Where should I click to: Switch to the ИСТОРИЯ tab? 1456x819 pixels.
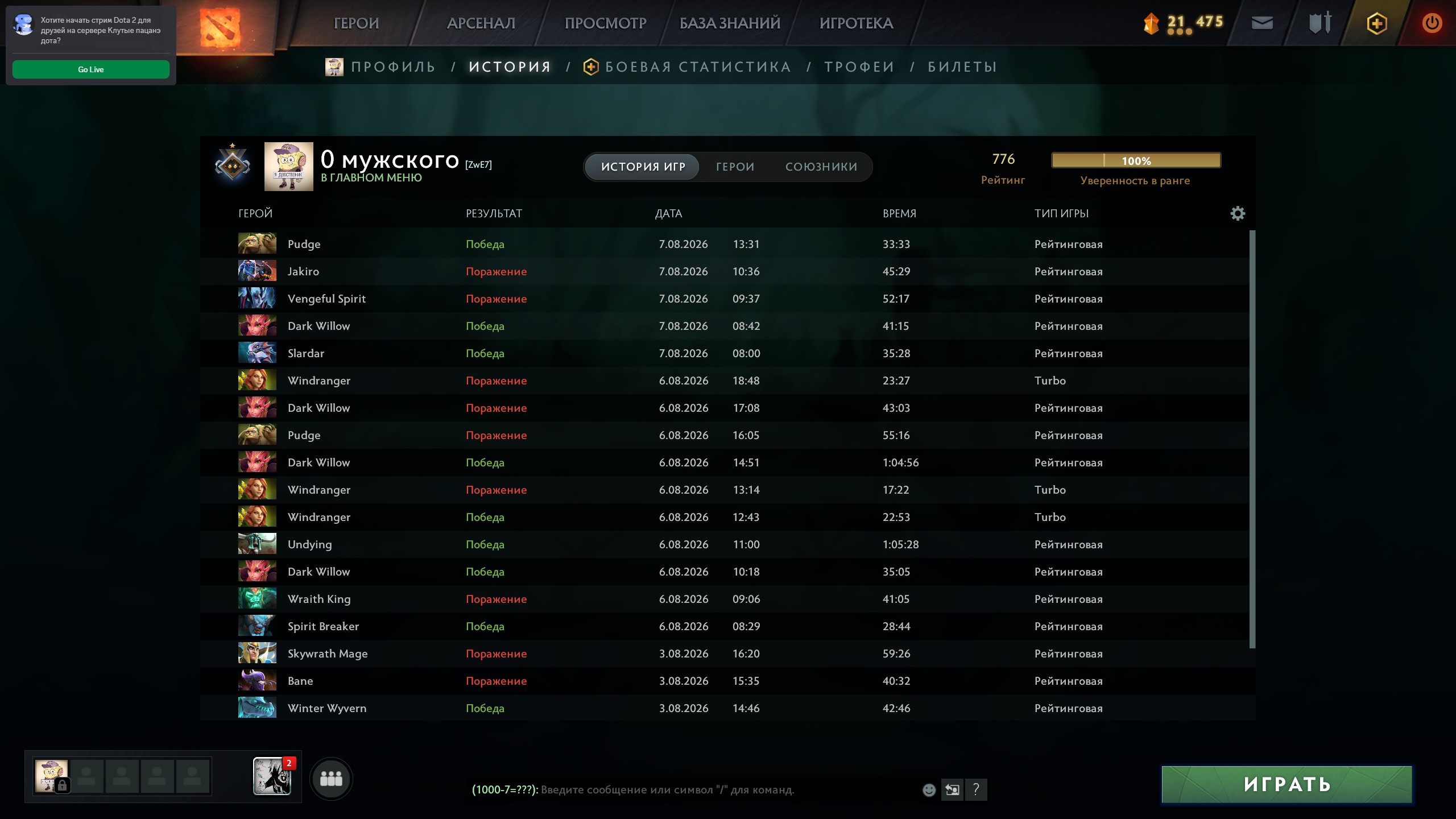pos(510,67)
